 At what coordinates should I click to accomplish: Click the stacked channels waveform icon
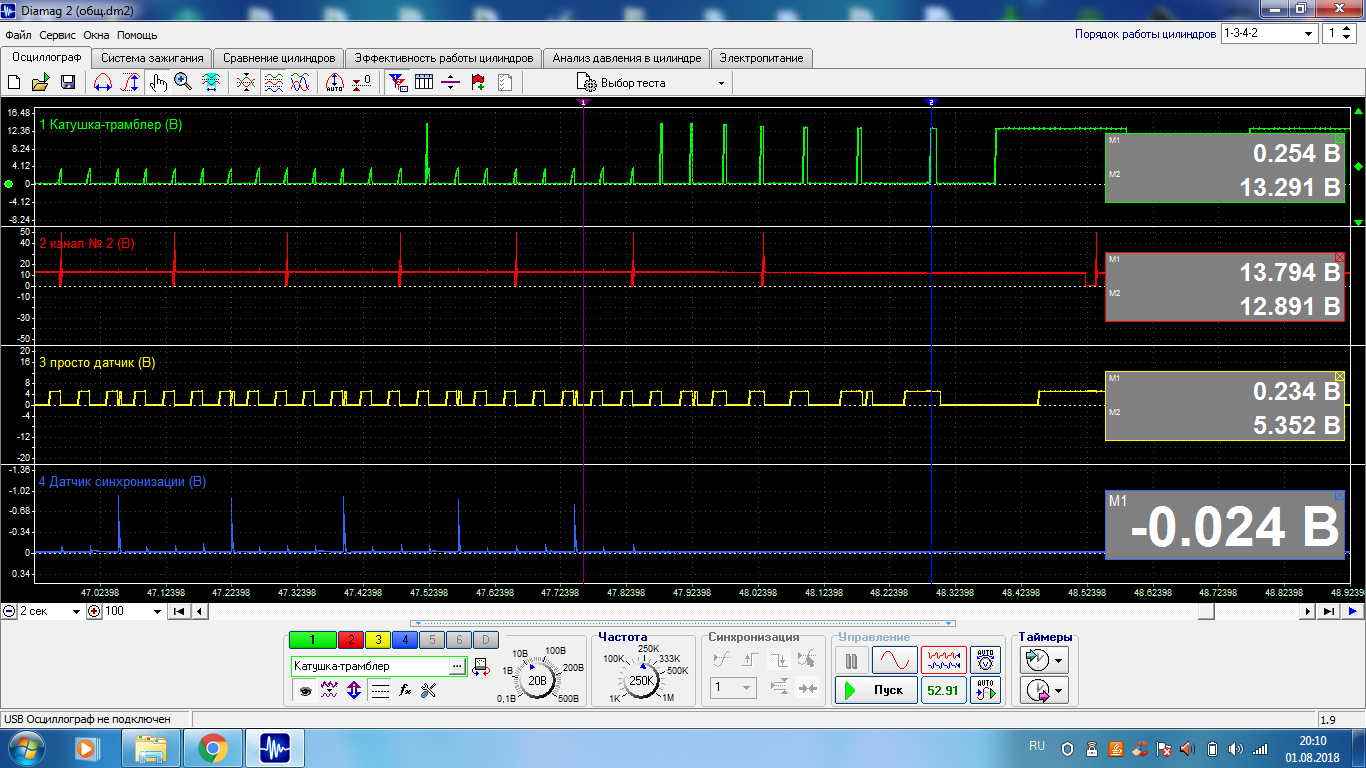tap(273, 83)
